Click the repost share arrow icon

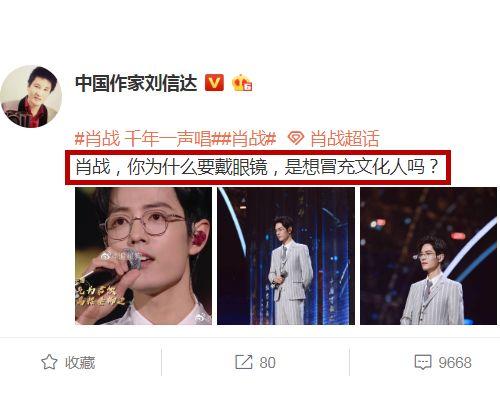point(244,362)
